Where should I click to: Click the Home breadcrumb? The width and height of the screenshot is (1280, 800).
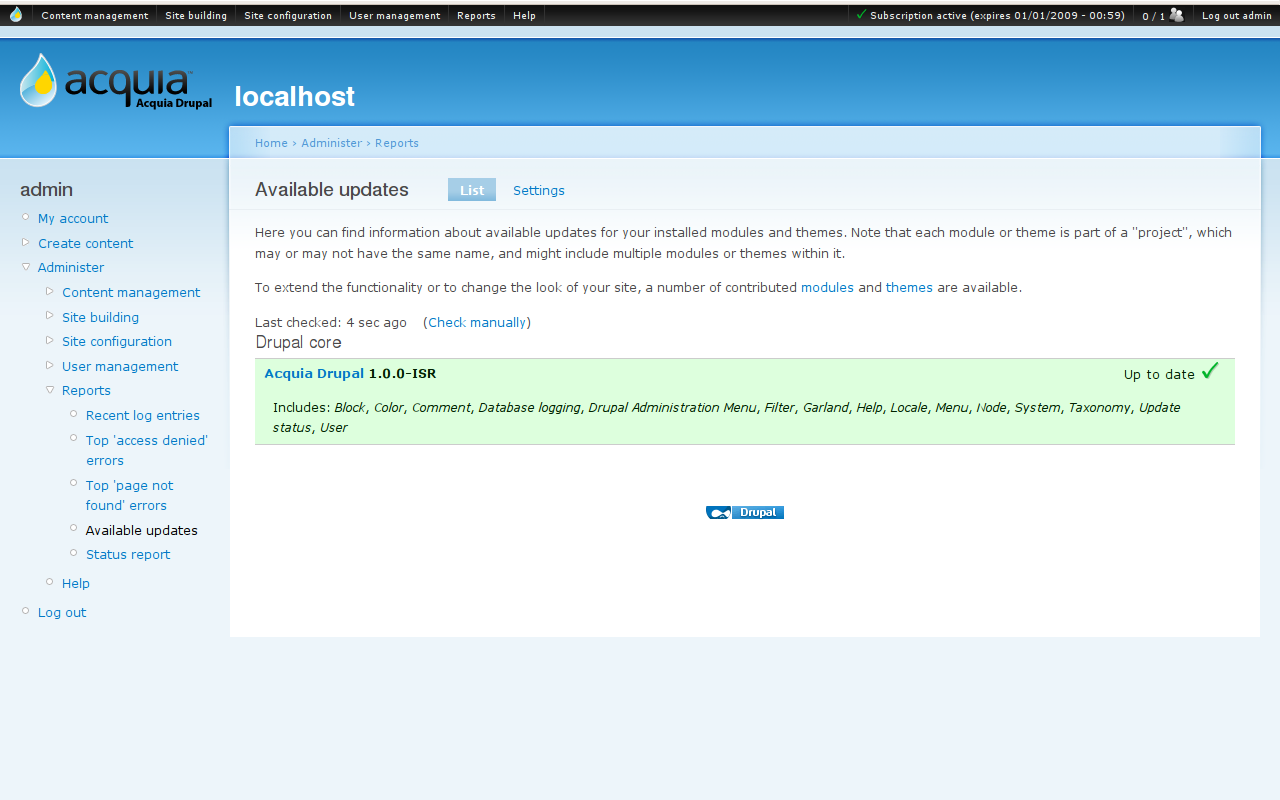[x=270, y=142]
